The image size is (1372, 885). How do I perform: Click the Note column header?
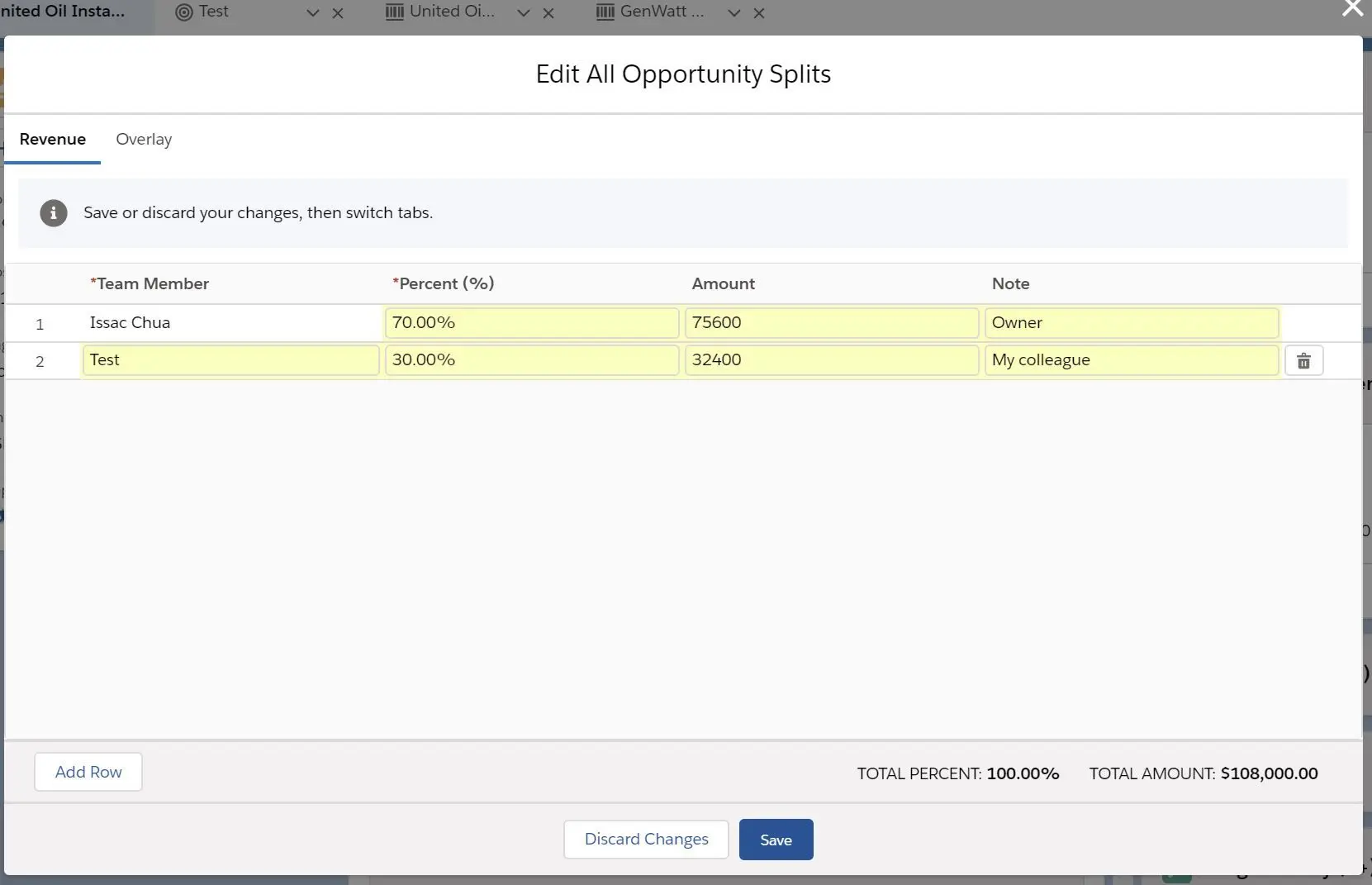coord(1011,284)
